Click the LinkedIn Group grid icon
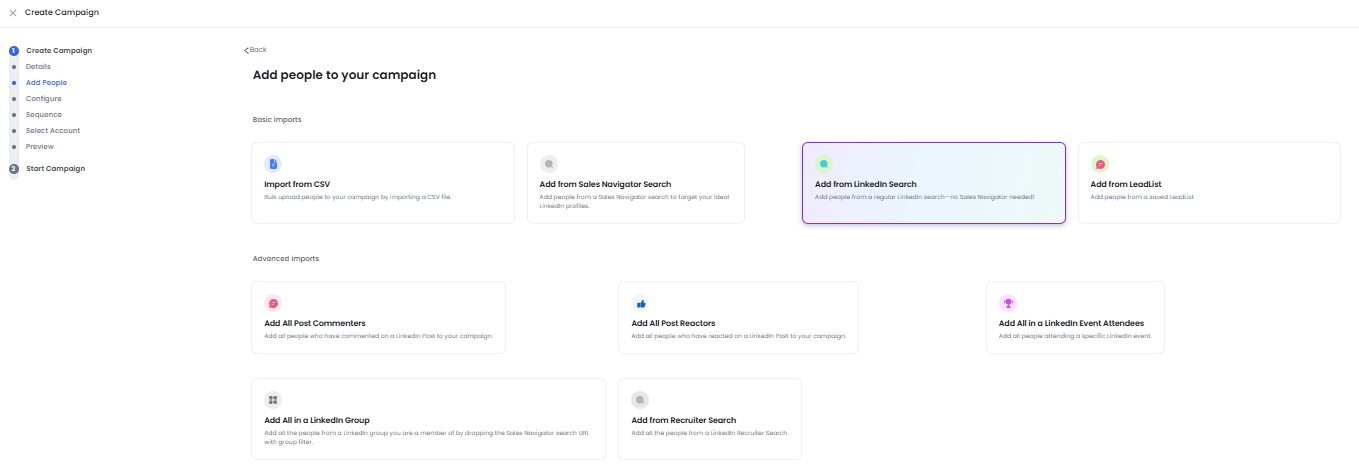Viewport: 1359px width, 475px height. coord(273,399)
